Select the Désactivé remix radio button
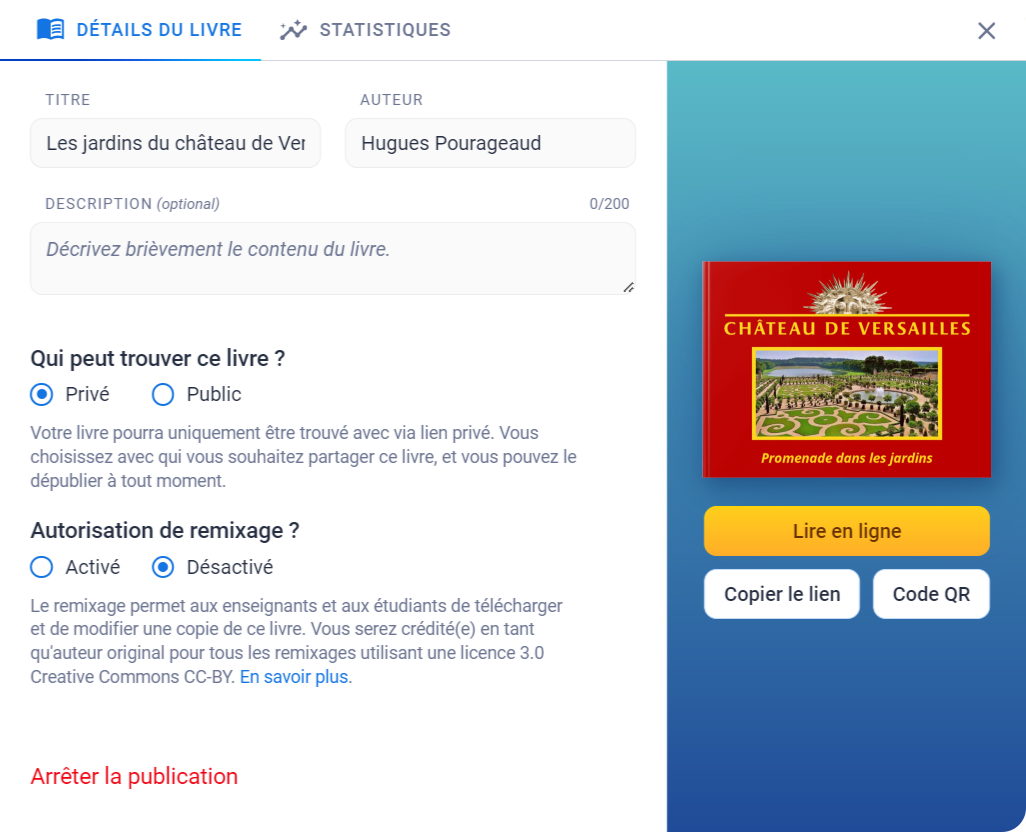1026x832 pixels. tap(163, 567)
